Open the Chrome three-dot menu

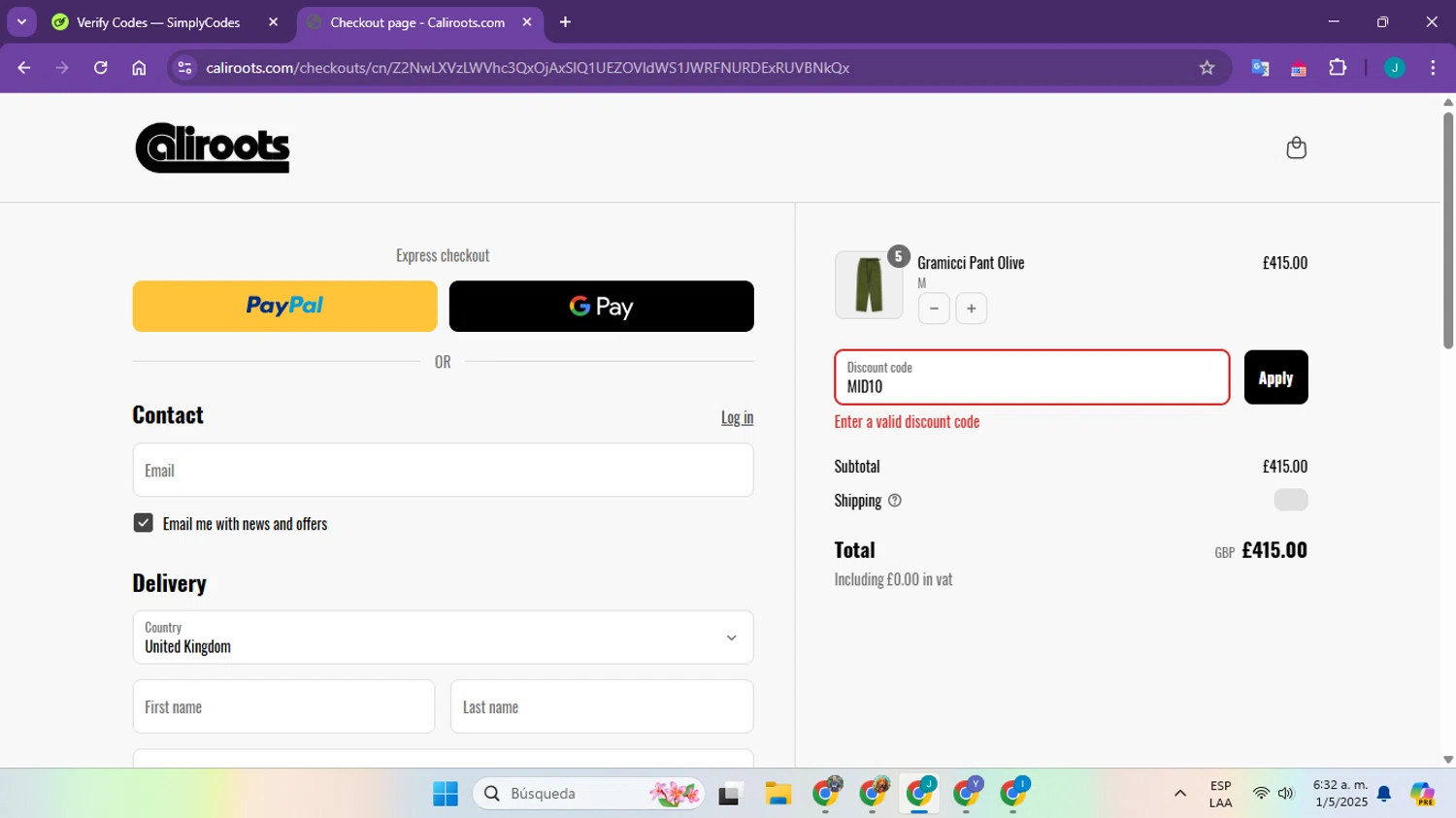tap(1433, 68)
